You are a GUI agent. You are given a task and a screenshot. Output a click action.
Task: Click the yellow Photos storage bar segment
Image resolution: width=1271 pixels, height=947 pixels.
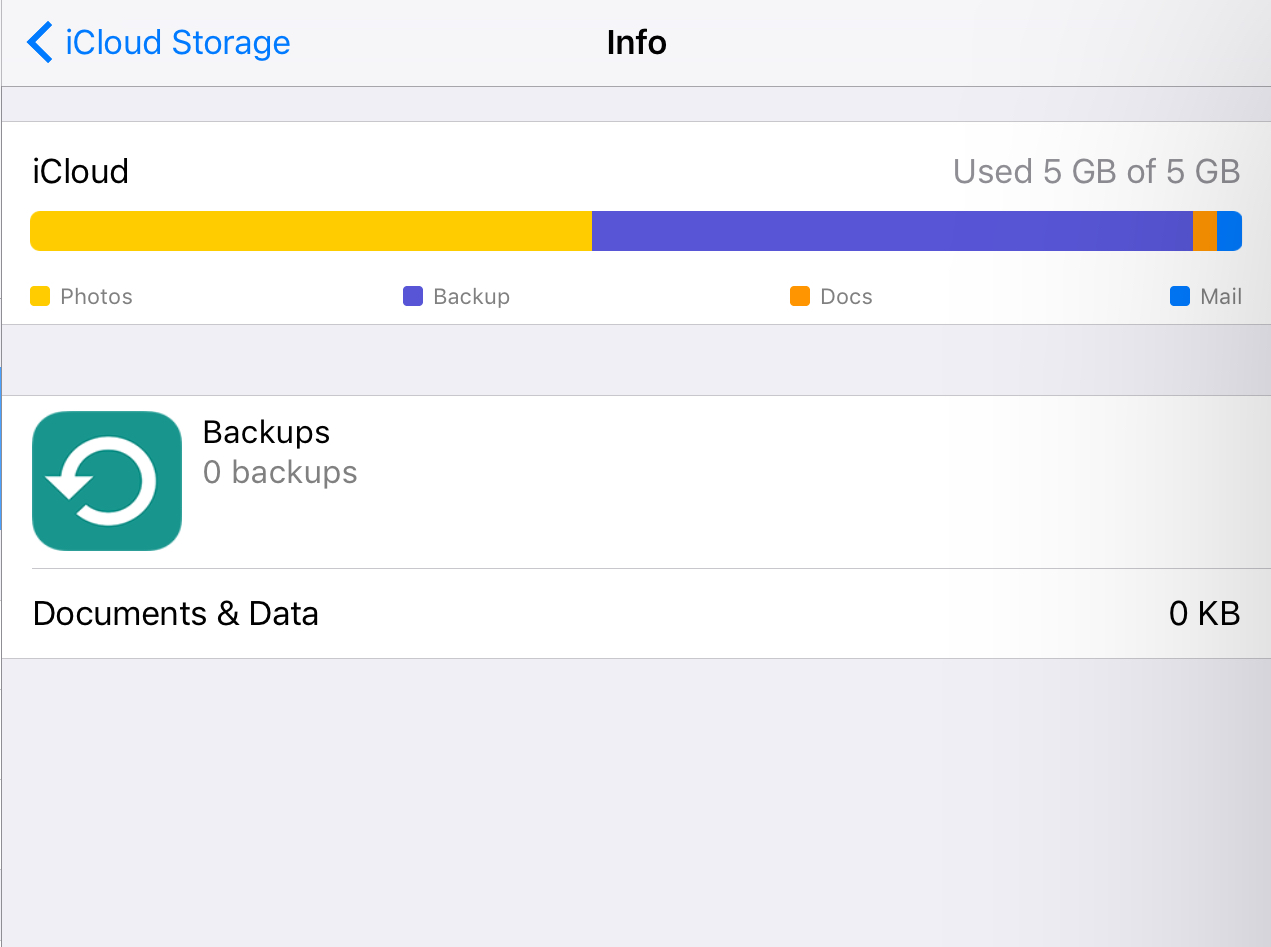tap(311, 231)
